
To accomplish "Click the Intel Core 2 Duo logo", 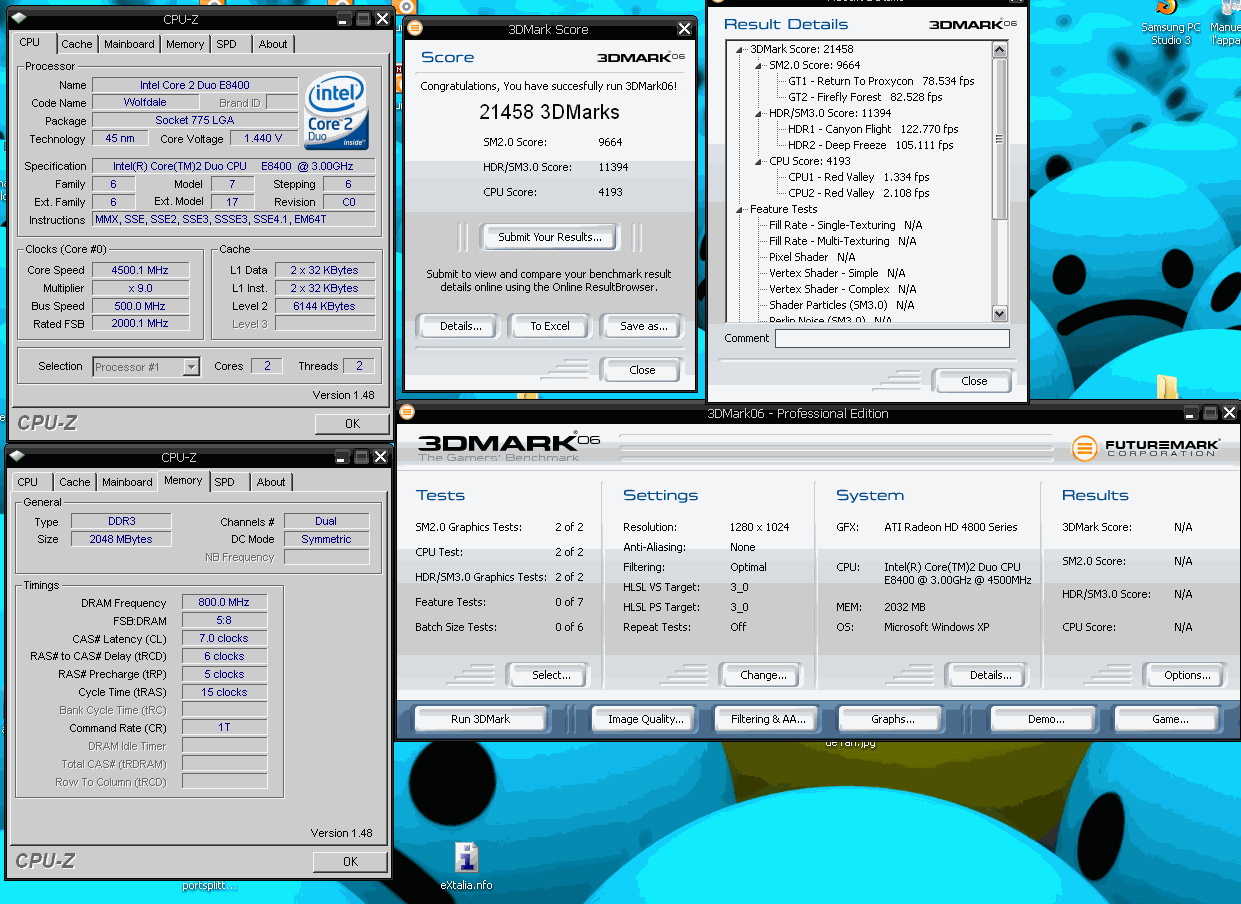I will [337, 110].
